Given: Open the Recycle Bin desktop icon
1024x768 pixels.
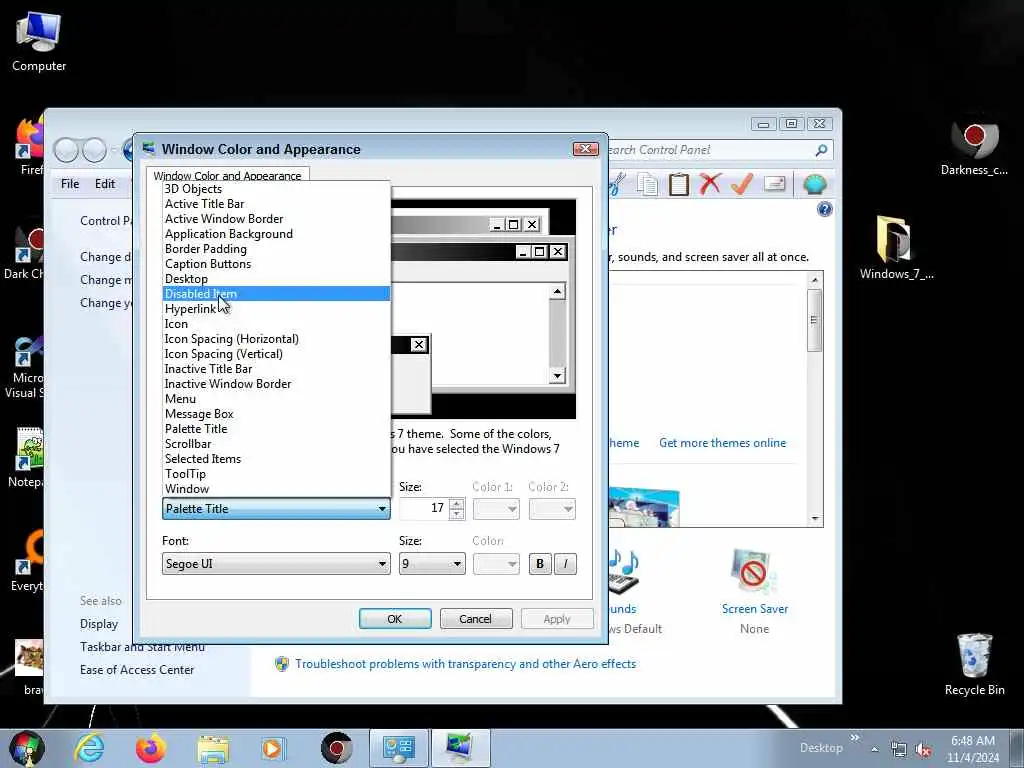Looking at the screenshot, I should click(x=974, y=664).
